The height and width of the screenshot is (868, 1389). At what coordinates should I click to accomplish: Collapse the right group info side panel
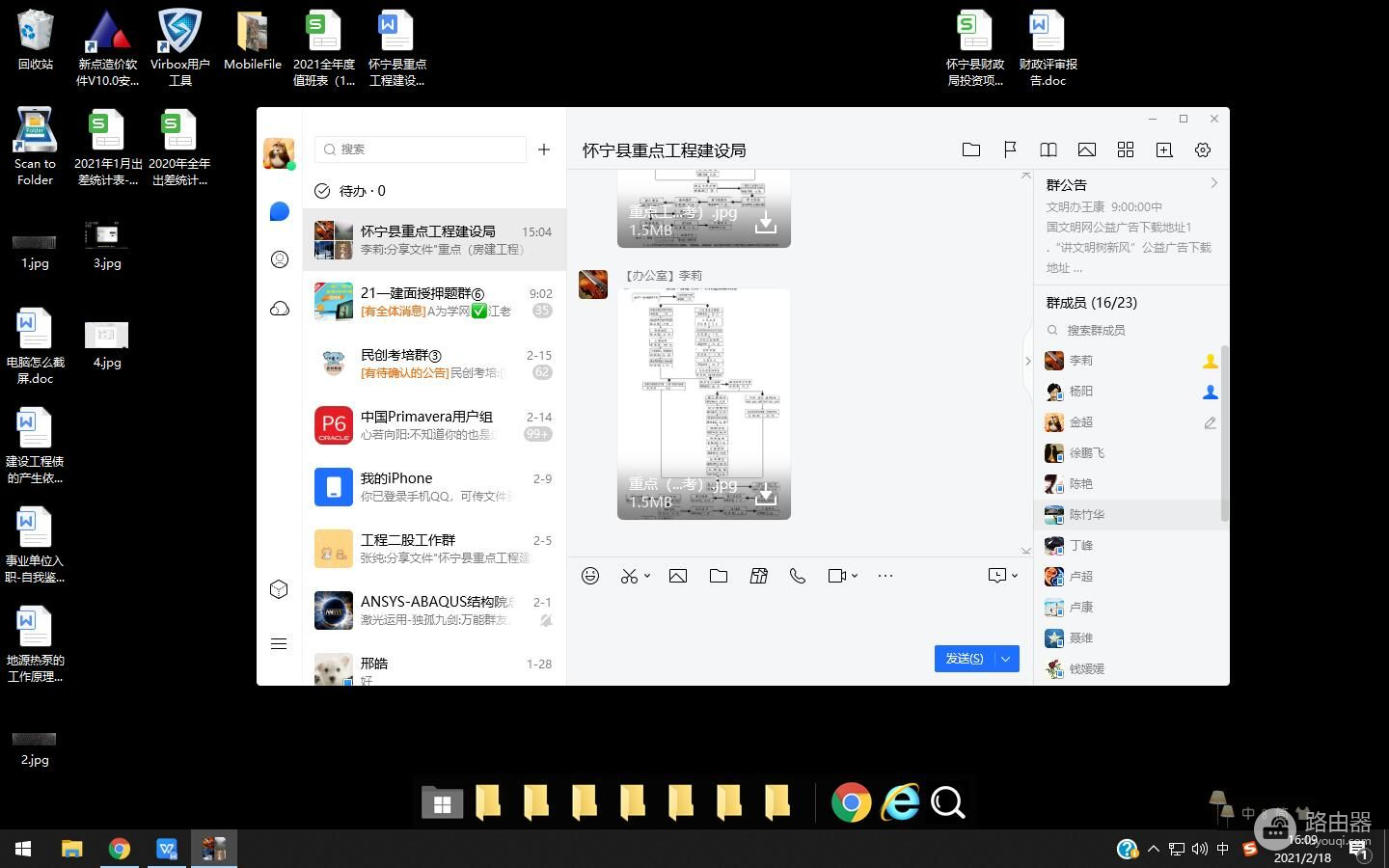pyautogui.click(x=1027, y=361)
